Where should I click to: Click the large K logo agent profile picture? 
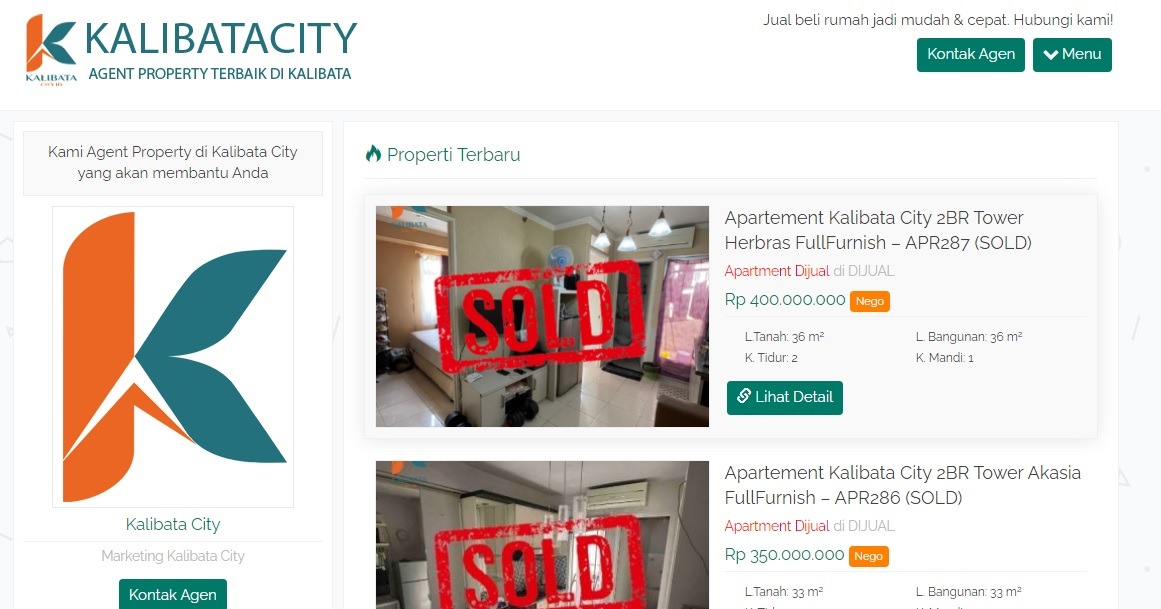(173, 357)
